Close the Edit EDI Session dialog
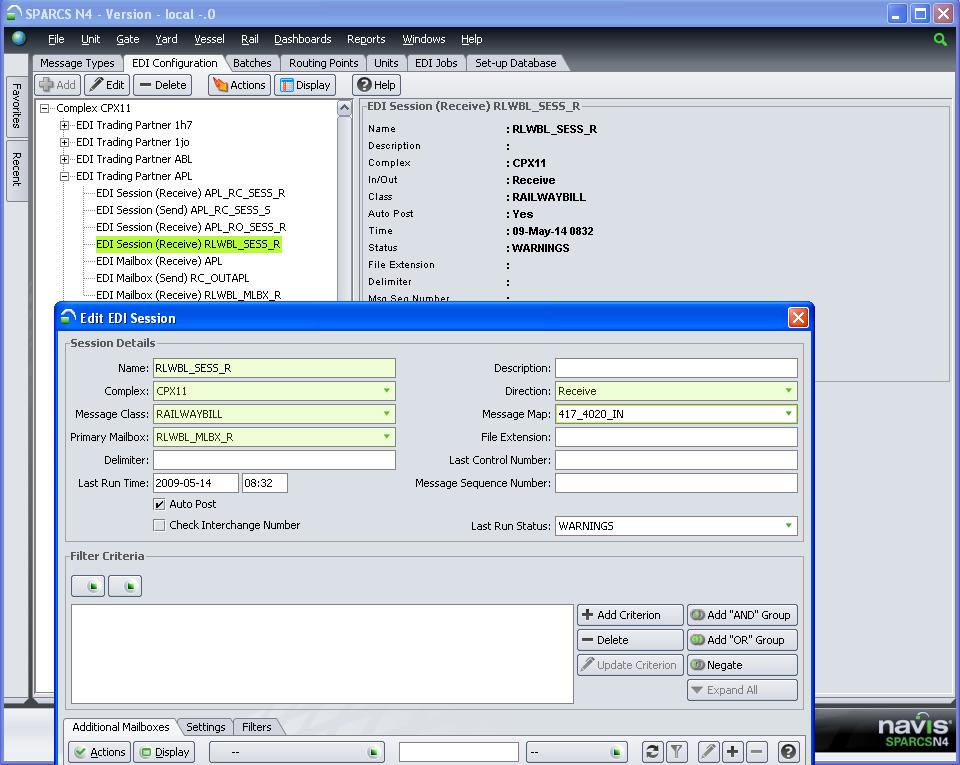The height and width of the screenshot is (765, 960). 798,318
